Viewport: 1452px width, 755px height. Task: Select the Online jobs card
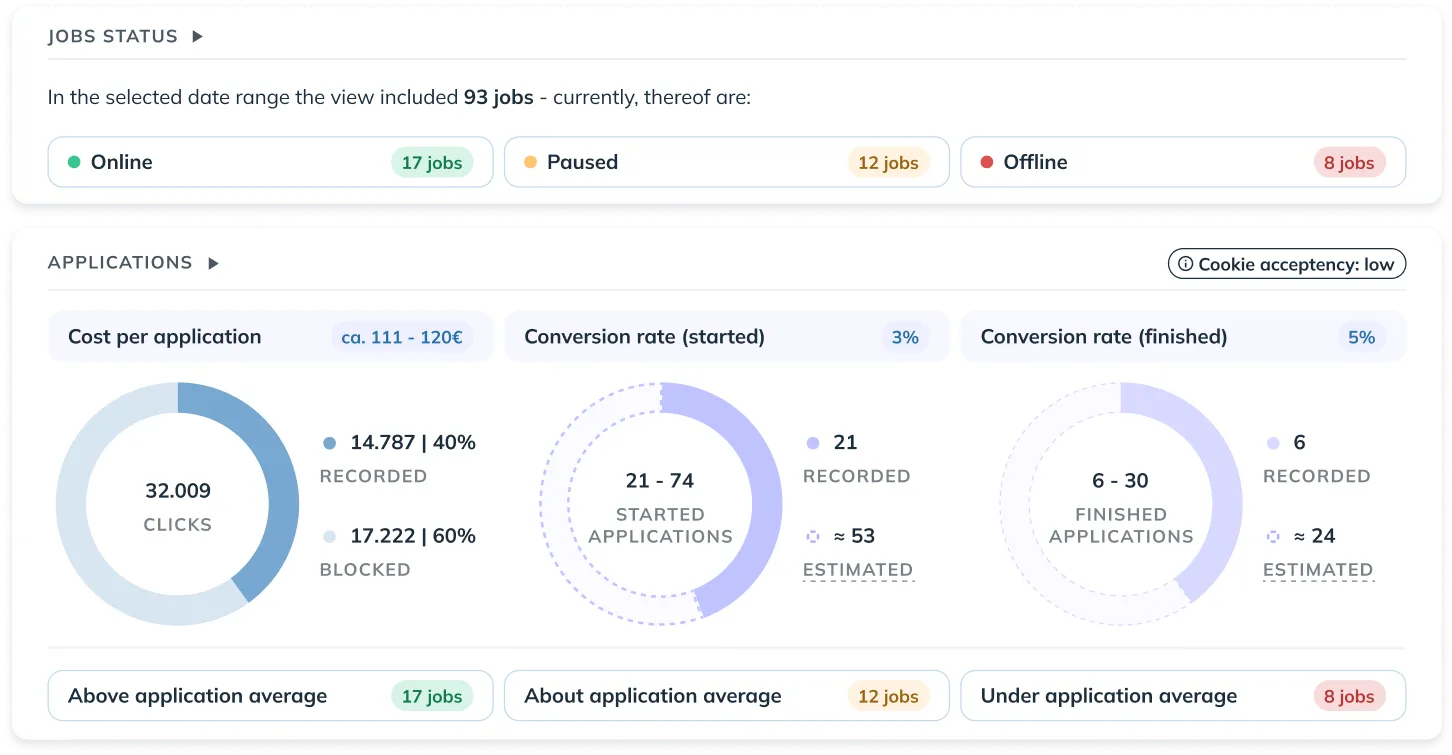pyautogui.click(x=270, y=161)
